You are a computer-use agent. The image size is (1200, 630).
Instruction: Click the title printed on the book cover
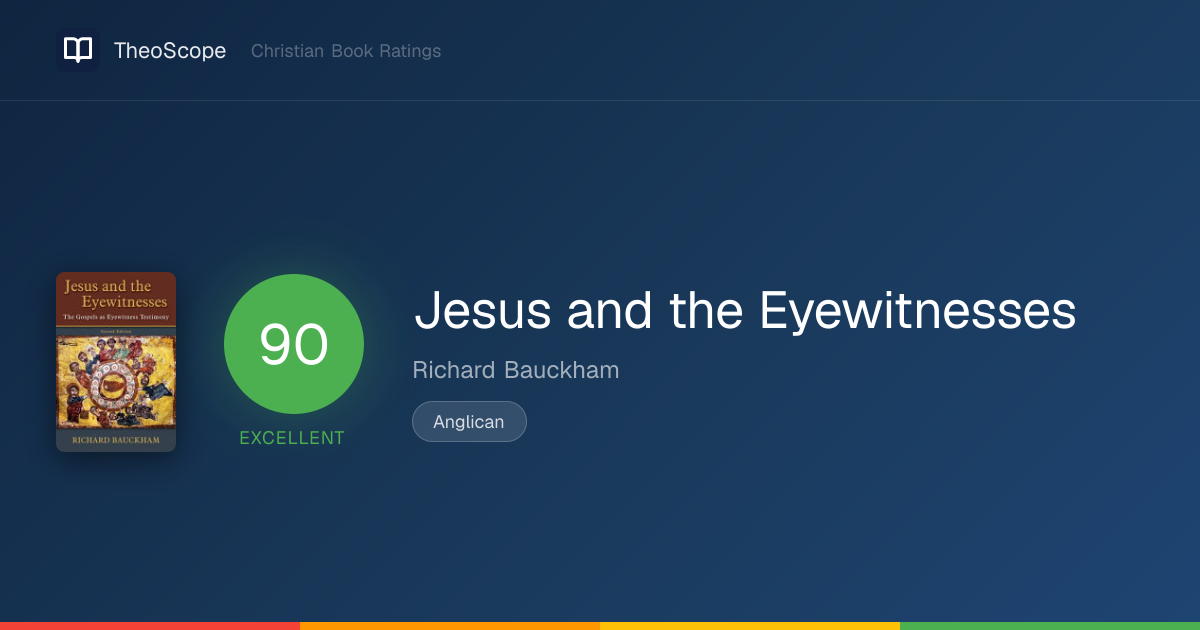click(116, 294)
